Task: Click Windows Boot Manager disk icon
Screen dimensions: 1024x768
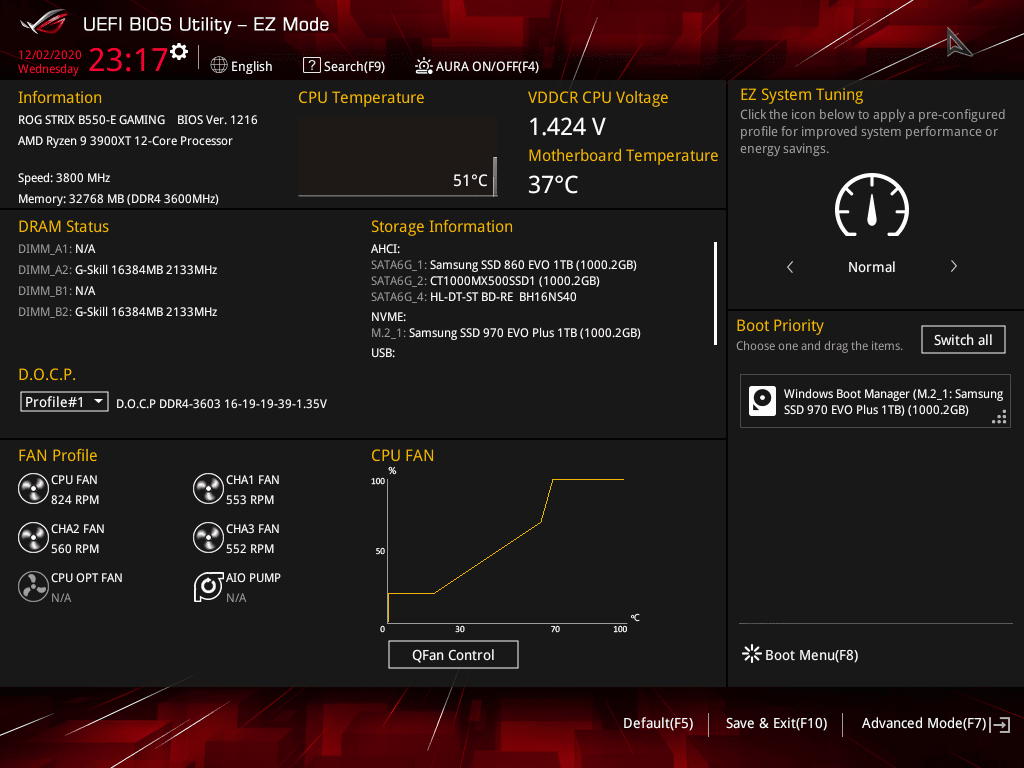Action: coord(762,401)
